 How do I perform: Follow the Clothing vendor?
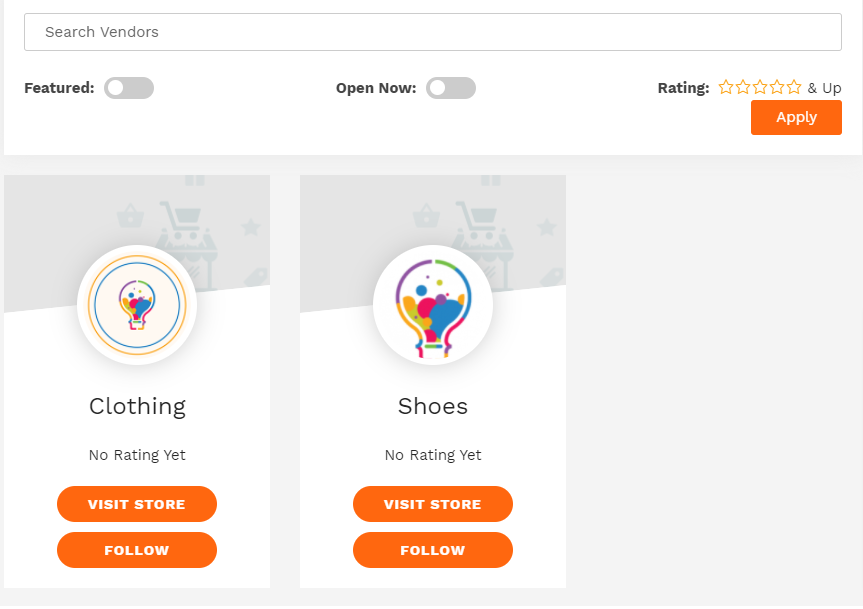point(137,550)
